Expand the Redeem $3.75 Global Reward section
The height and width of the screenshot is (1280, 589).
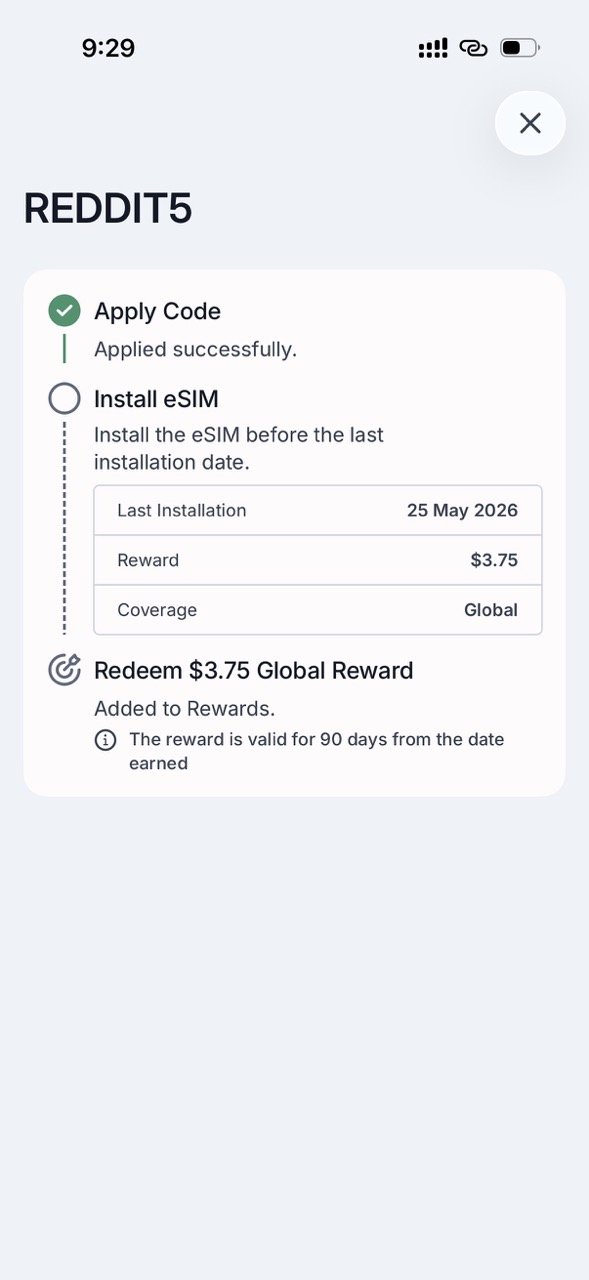(x=253, y=670)
